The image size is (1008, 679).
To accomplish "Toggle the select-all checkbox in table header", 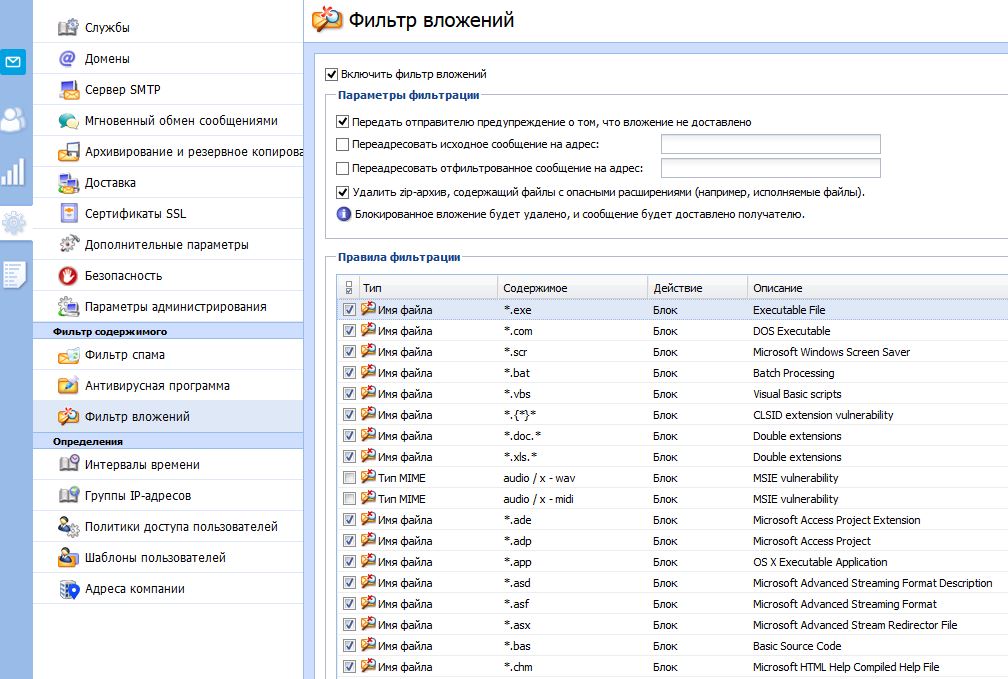I will [x=349, y=288].
